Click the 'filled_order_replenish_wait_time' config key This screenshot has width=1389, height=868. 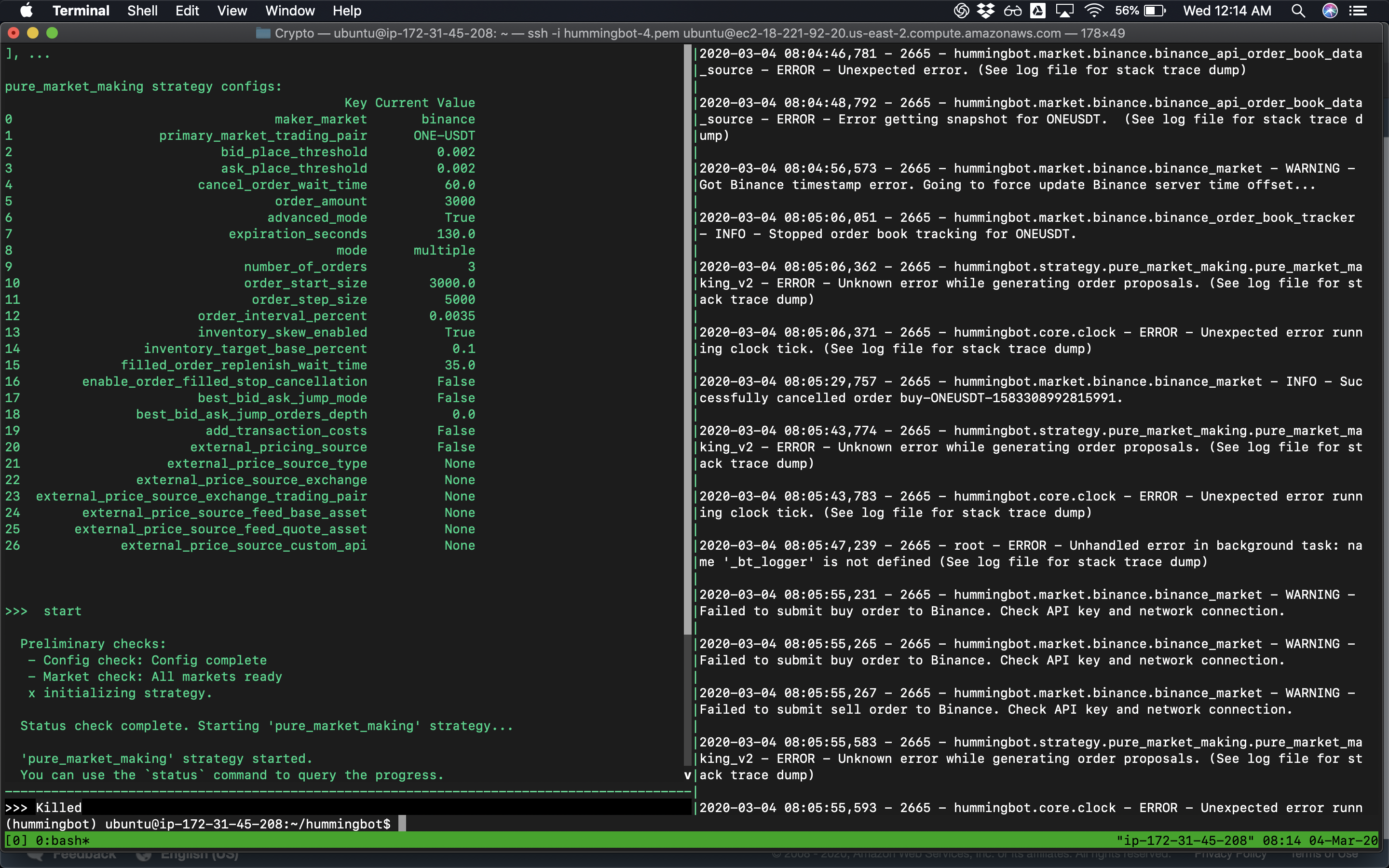pyautogui.click(x=244, y=365)
